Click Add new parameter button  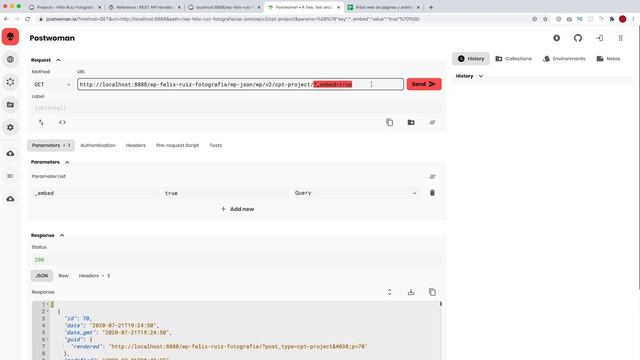point(237,209)
